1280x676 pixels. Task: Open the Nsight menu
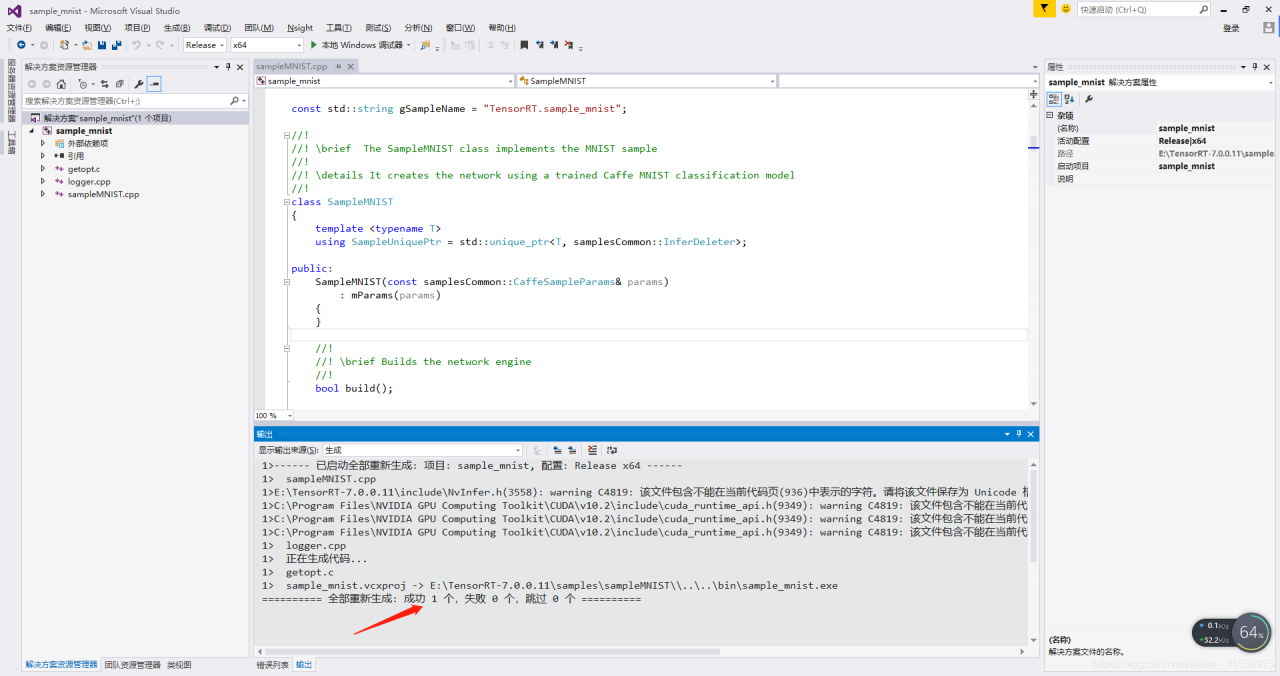tap(300, 28)
